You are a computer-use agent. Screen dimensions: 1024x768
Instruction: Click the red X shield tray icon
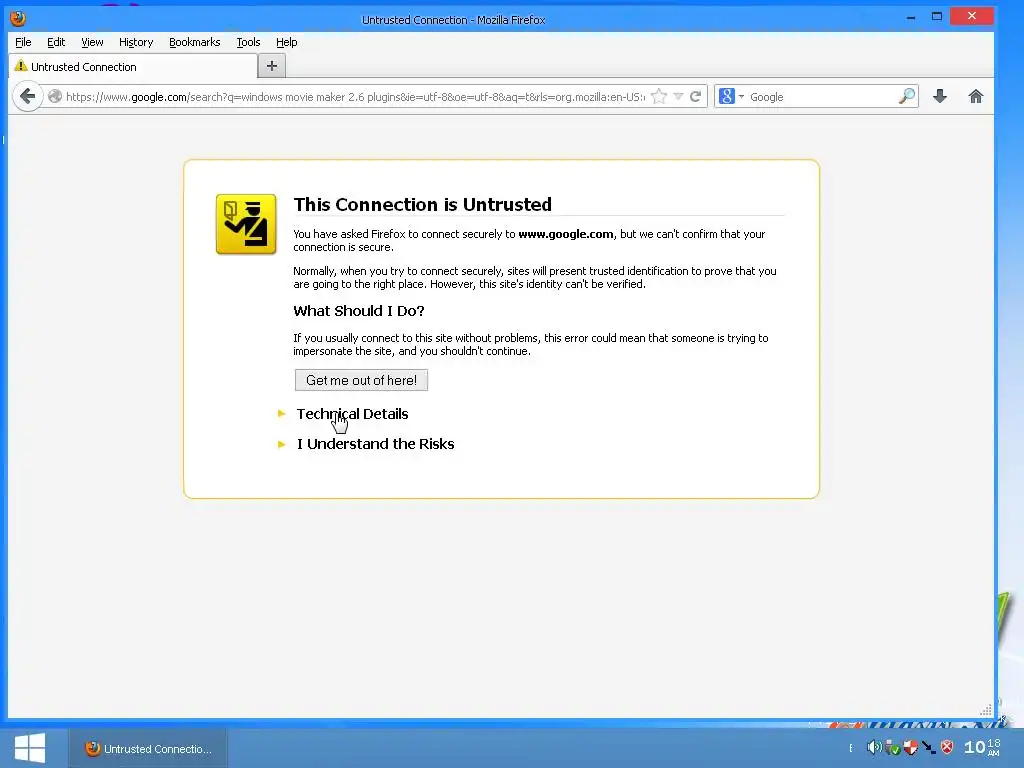tap(947, 746)
